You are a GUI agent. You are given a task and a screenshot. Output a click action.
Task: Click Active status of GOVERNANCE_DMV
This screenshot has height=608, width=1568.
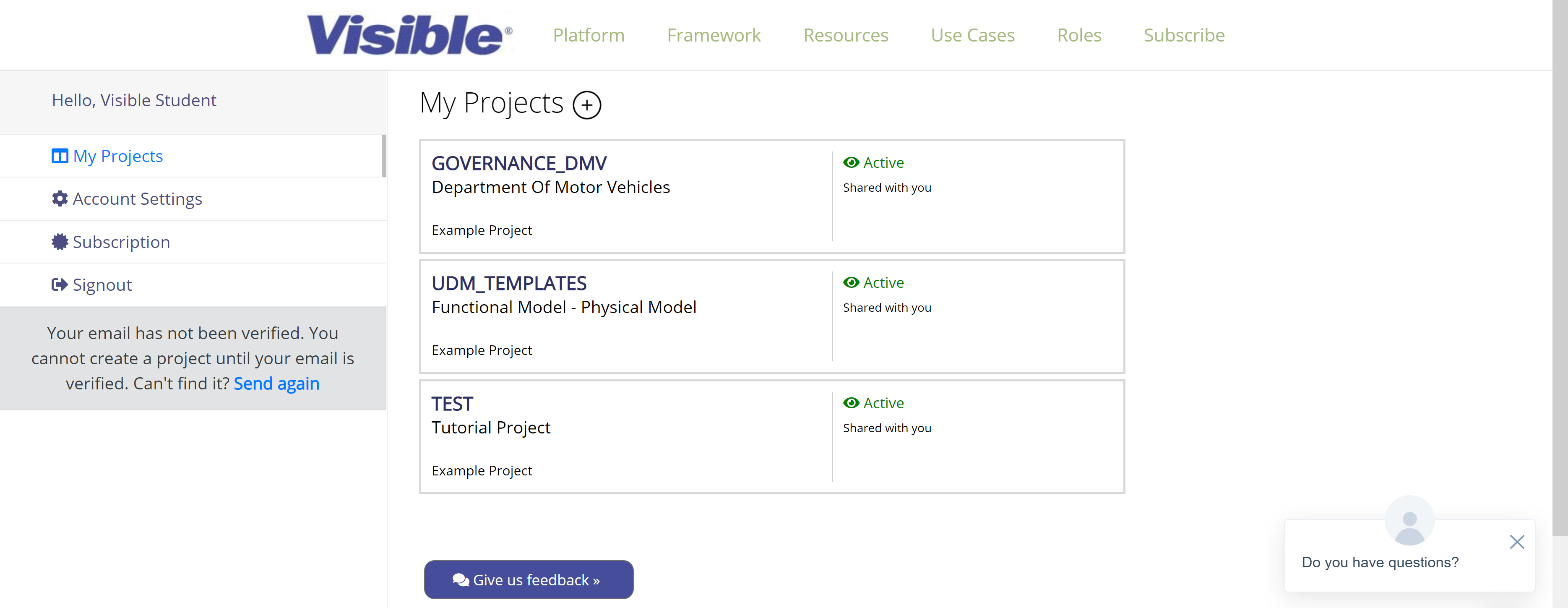click(x=883, y=162)
